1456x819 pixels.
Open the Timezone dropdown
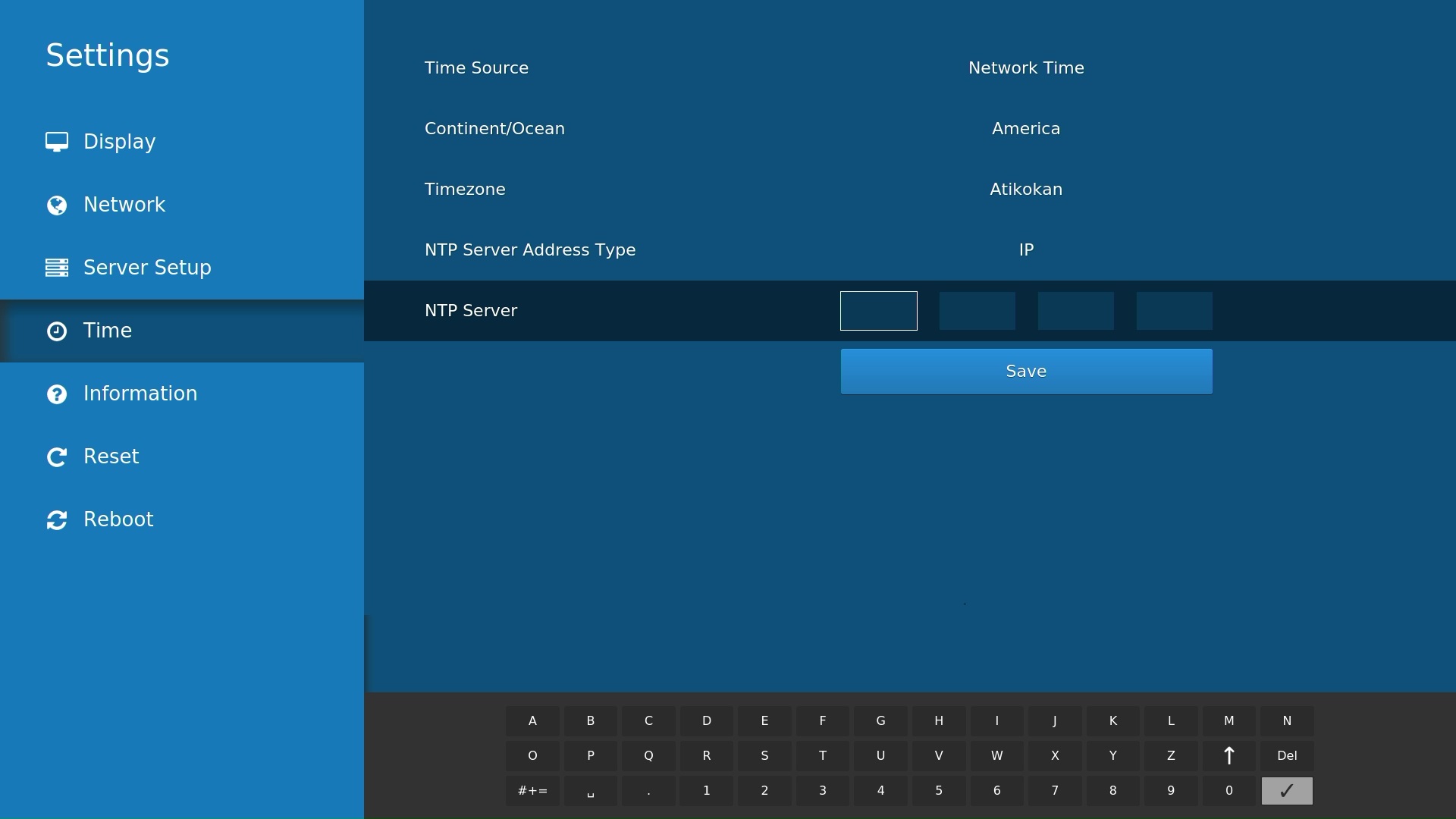[x=1026, y=189]
